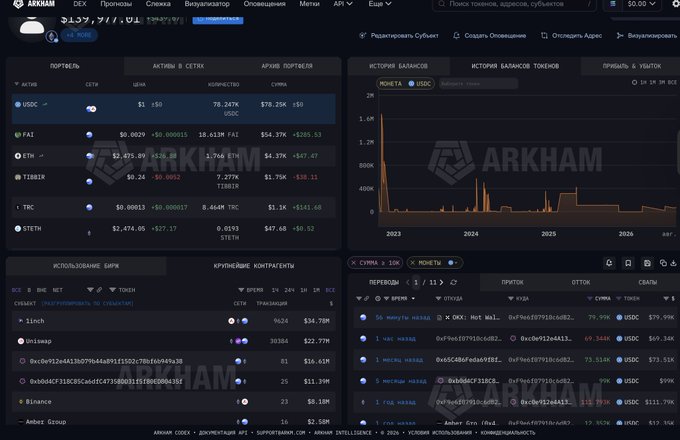Open the МОНЕТЫ chip coin dropdown
The image size is (680, 440).
pos(453,263)
